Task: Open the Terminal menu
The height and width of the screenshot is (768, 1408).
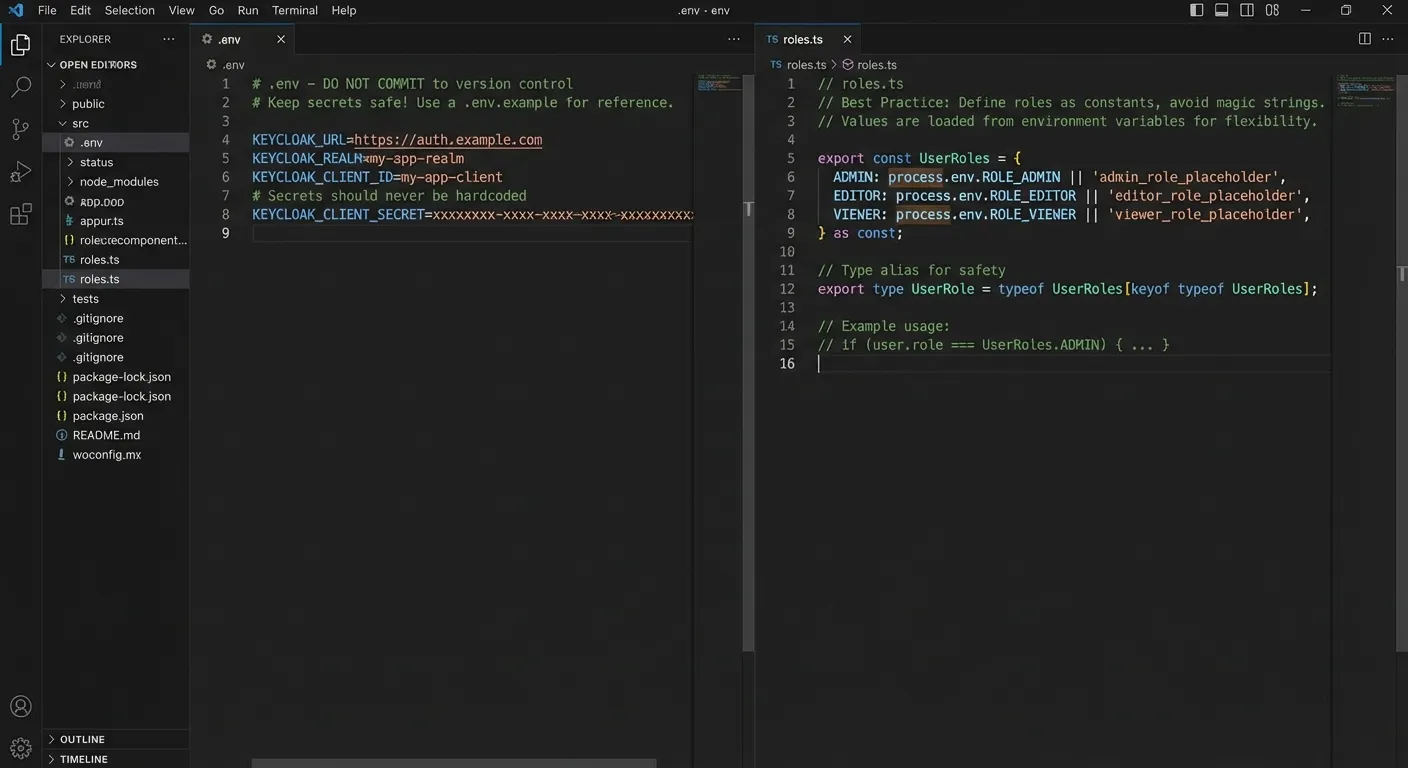Action: pos(294,10)
